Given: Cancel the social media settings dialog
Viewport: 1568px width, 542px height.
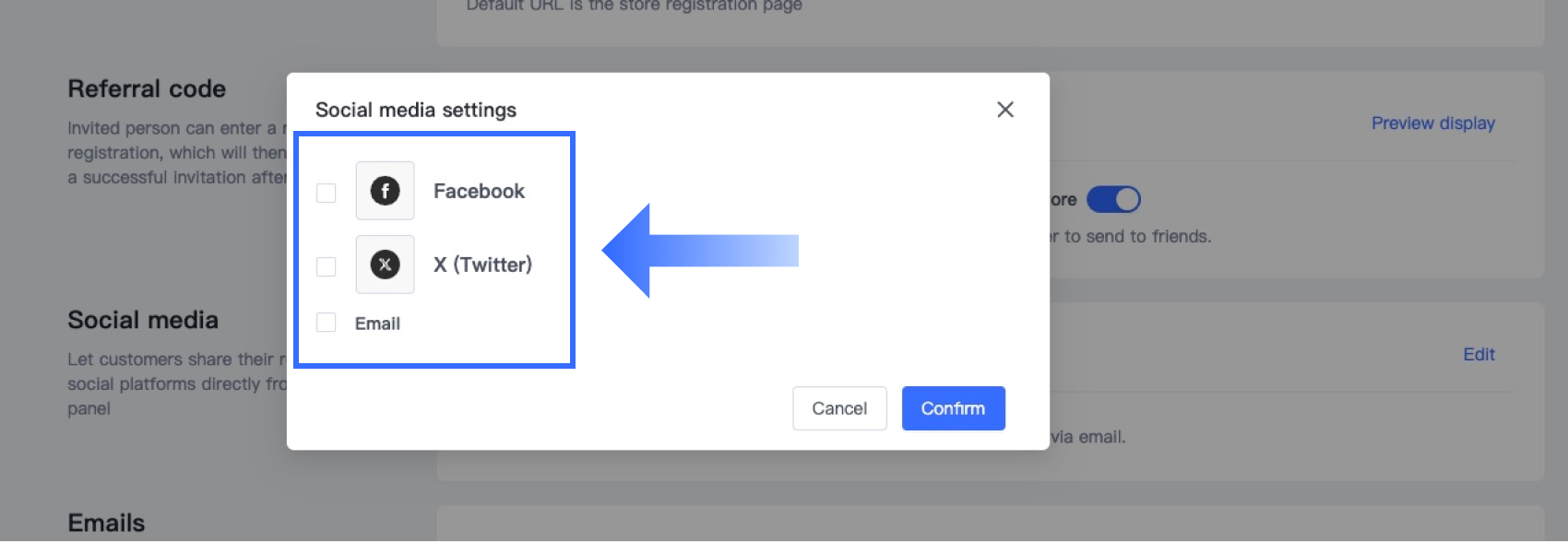Looking at the screenshot, I should coord(839,408).
